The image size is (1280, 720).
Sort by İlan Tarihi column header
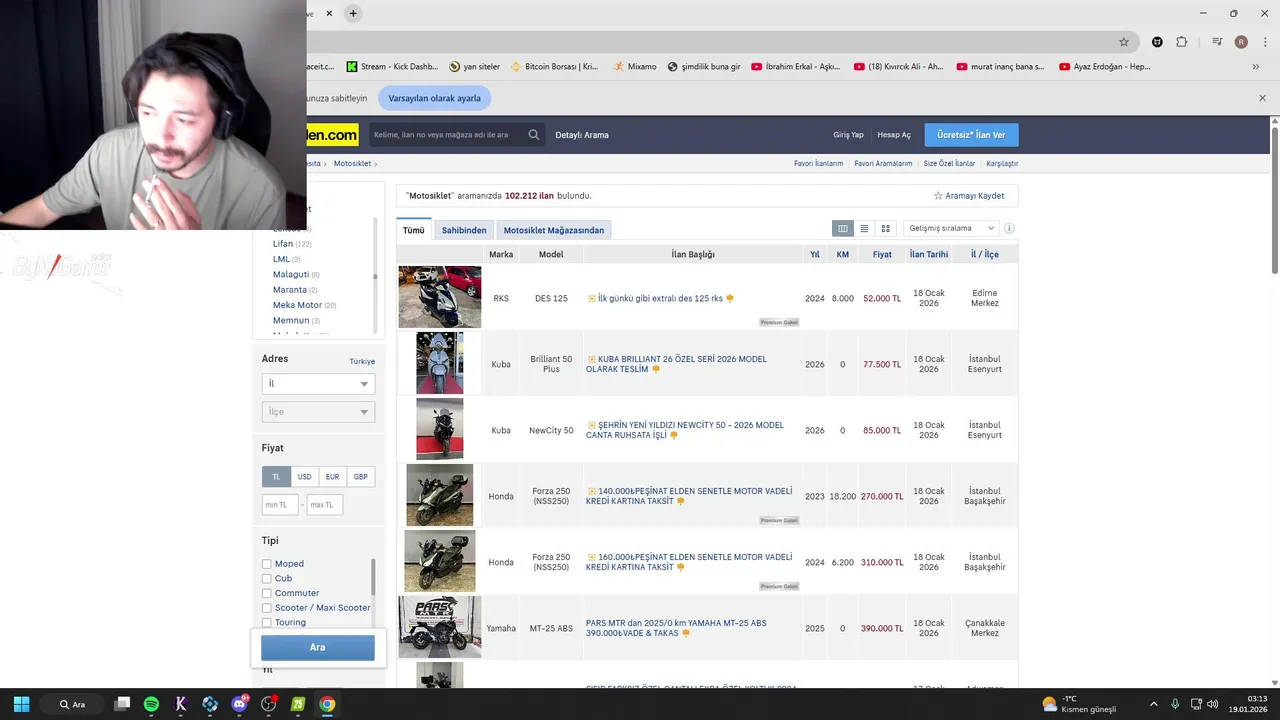929,255
